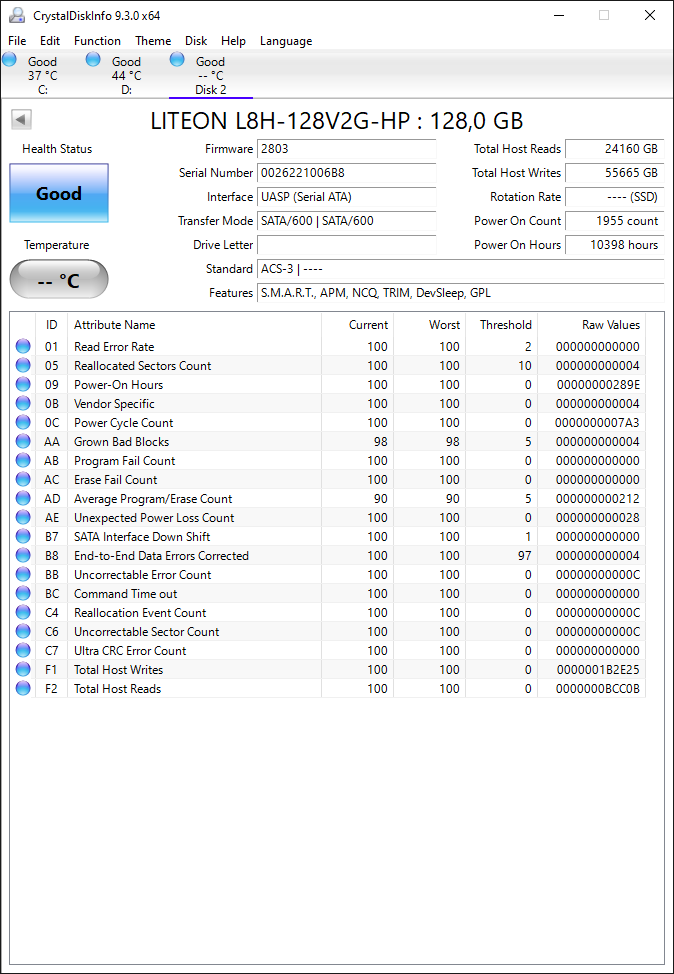Click the CrystalDiskInfo app icon in title bar

click(16, 15)
